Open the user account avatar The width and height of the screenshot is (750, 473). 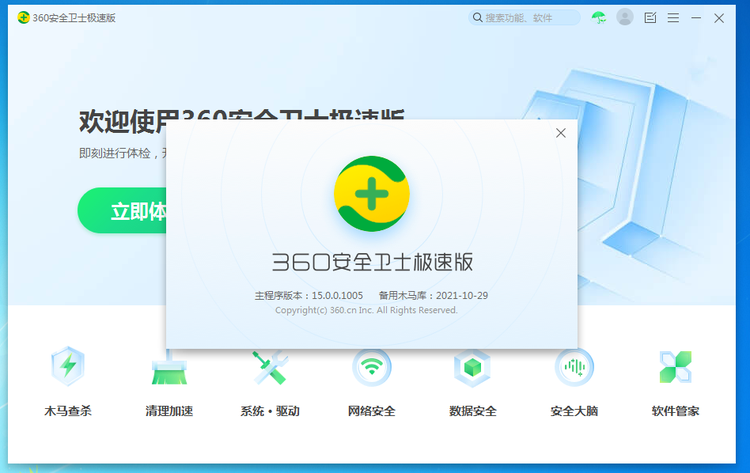click(625, 17)
